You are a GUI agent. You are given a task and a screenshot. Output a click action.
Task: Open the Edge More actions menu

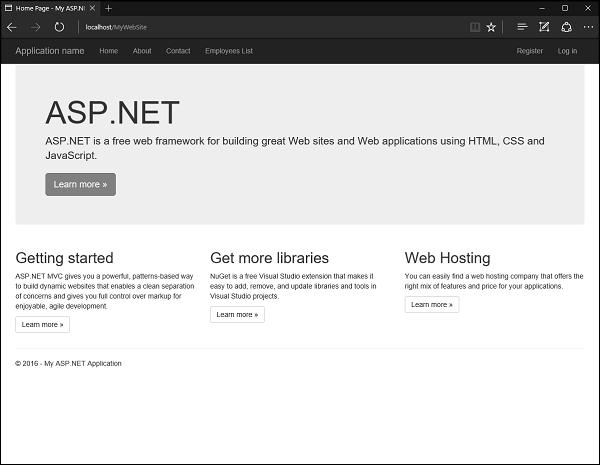click(588, 27)
